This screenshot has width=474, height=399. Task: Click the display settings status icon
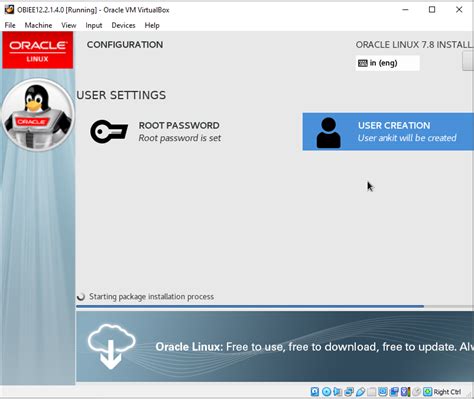pos(383,392)
